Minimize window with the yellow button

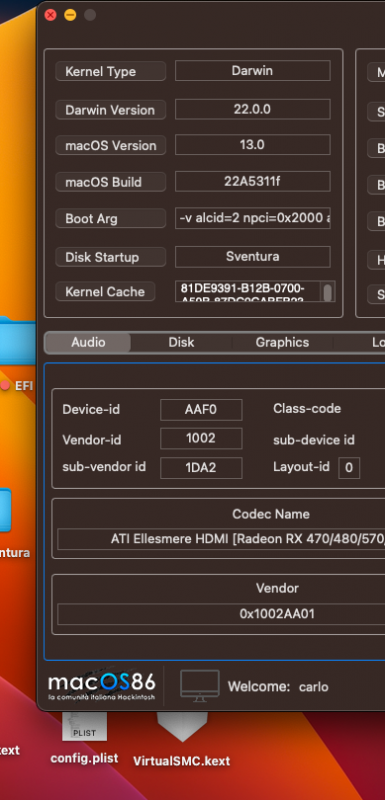(x=70, y=15)
